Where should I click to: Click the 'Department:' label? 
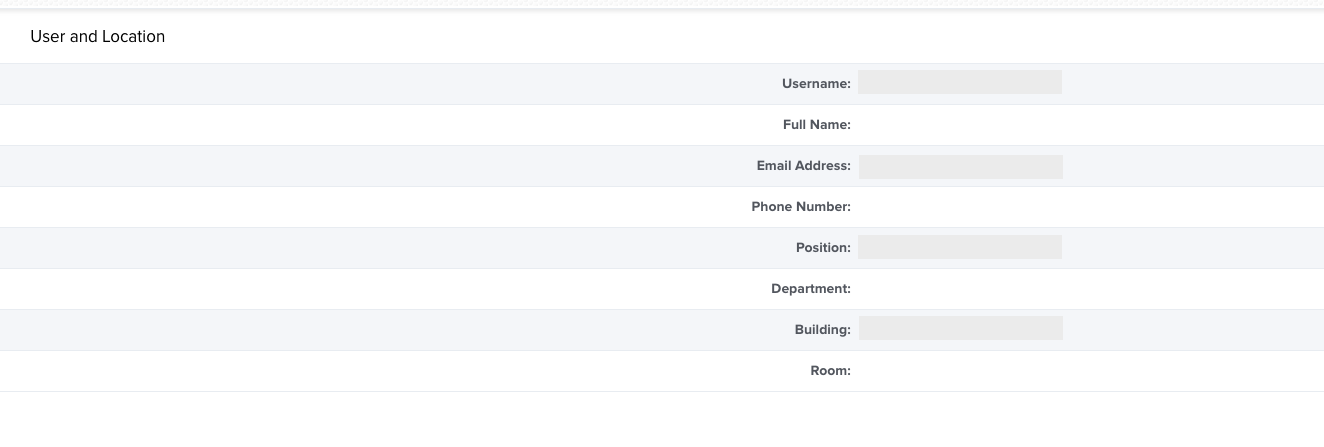[811, 289]
